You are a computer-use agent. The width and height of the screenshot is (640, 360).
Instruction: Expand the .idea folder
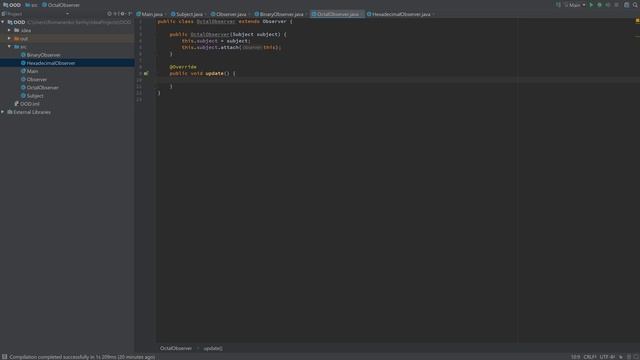(x=9, y=30)
